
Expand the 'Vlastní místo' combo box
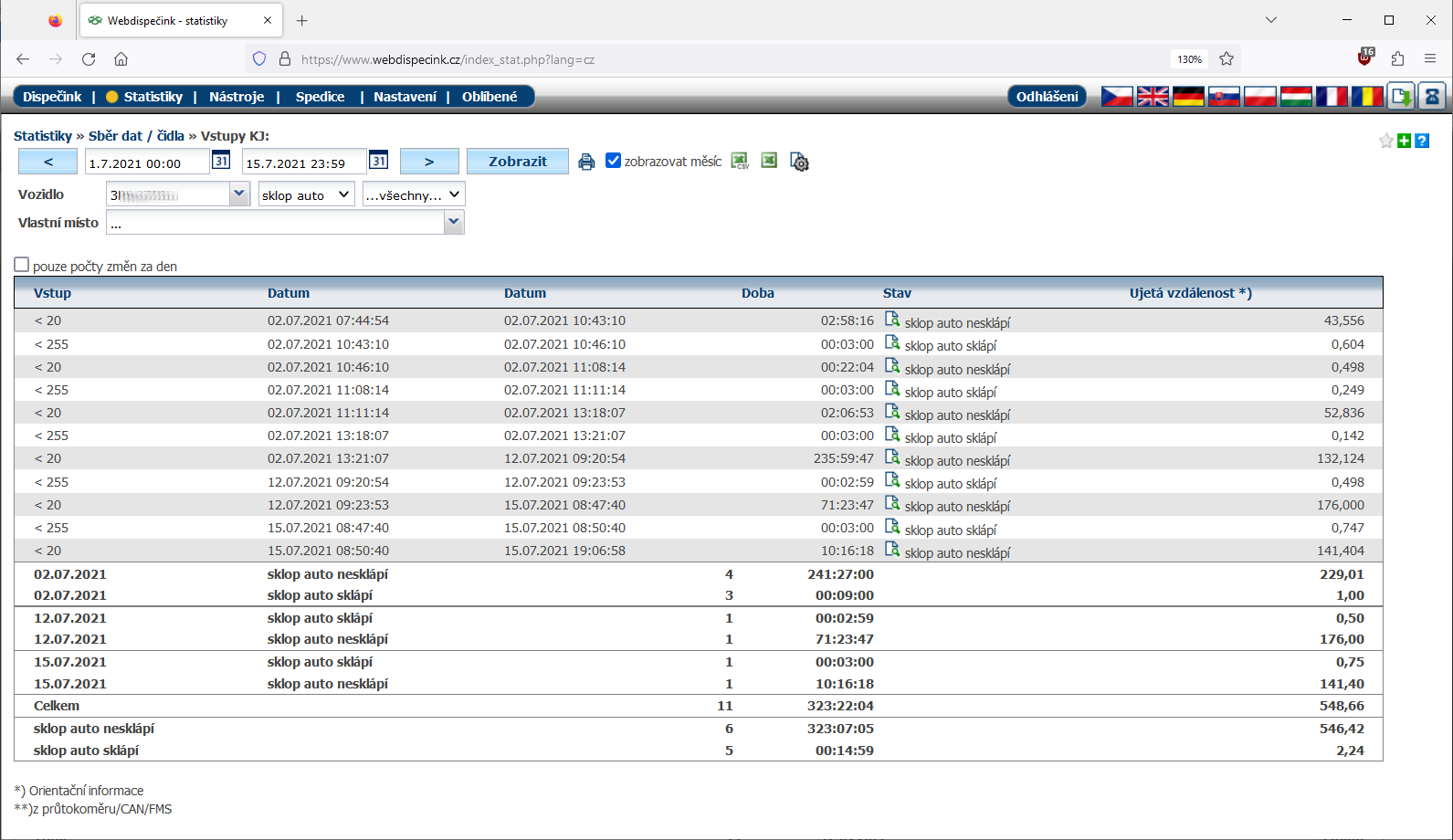(453, 223)
